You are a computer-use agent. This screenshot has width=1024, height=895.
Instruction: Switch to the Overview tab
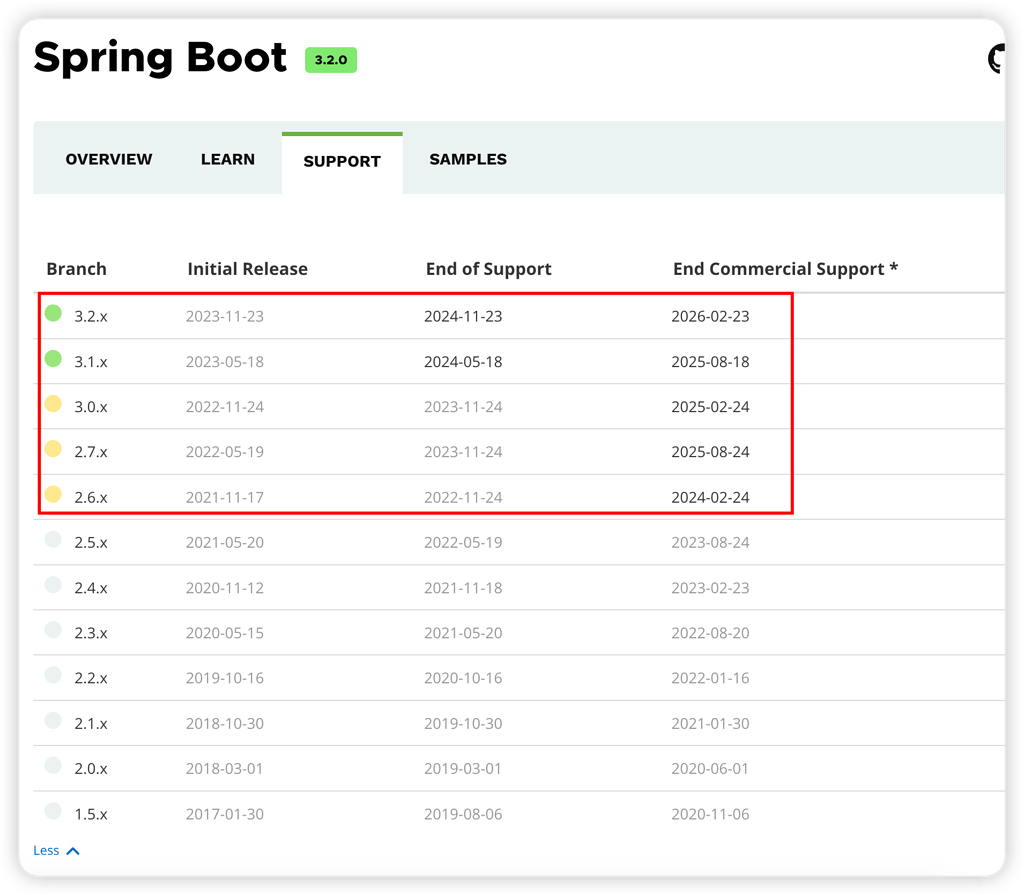108,158
